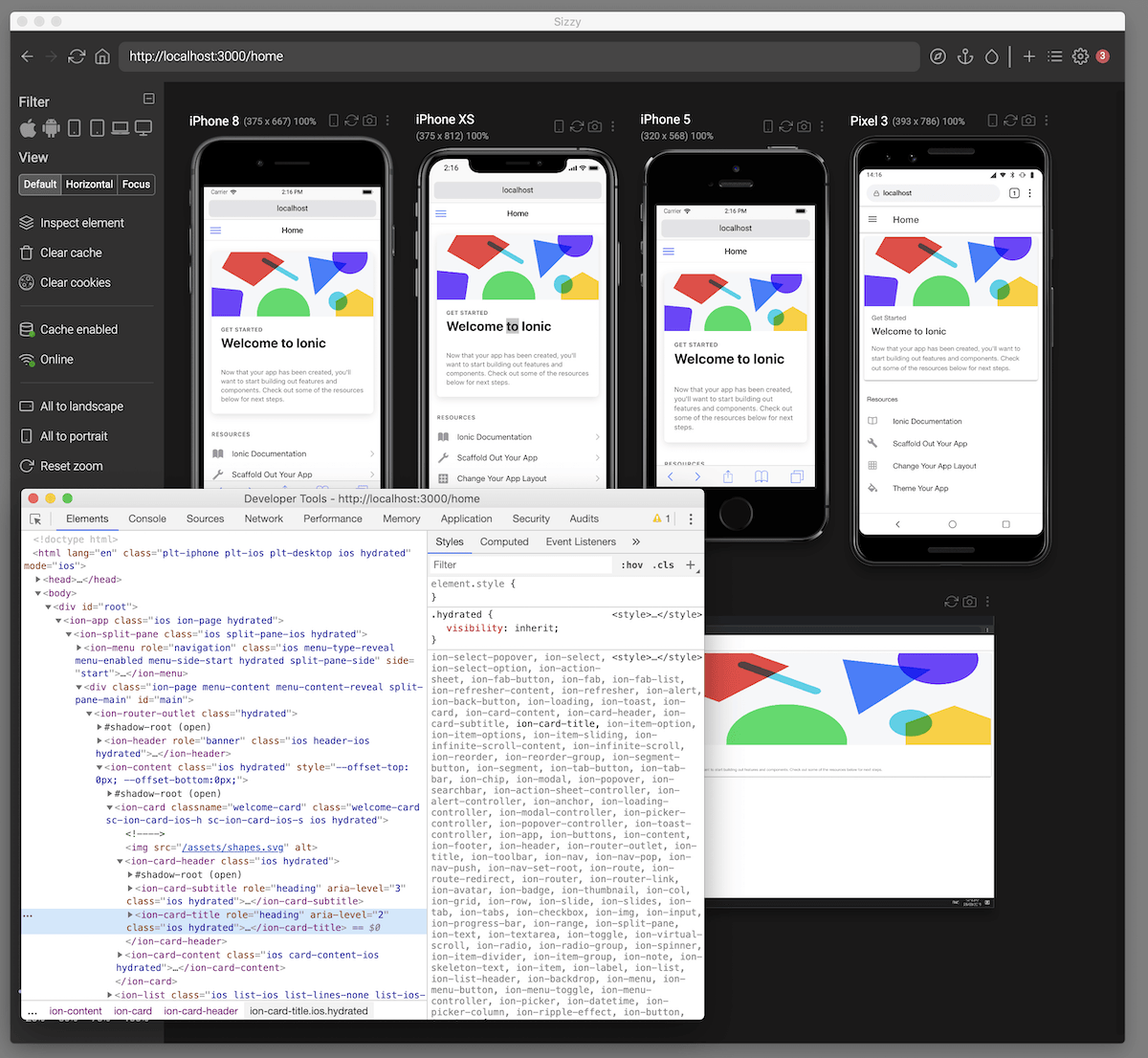
Task: Open hamburger menu in the Pixel 3 preview
Action: (872, 220)
